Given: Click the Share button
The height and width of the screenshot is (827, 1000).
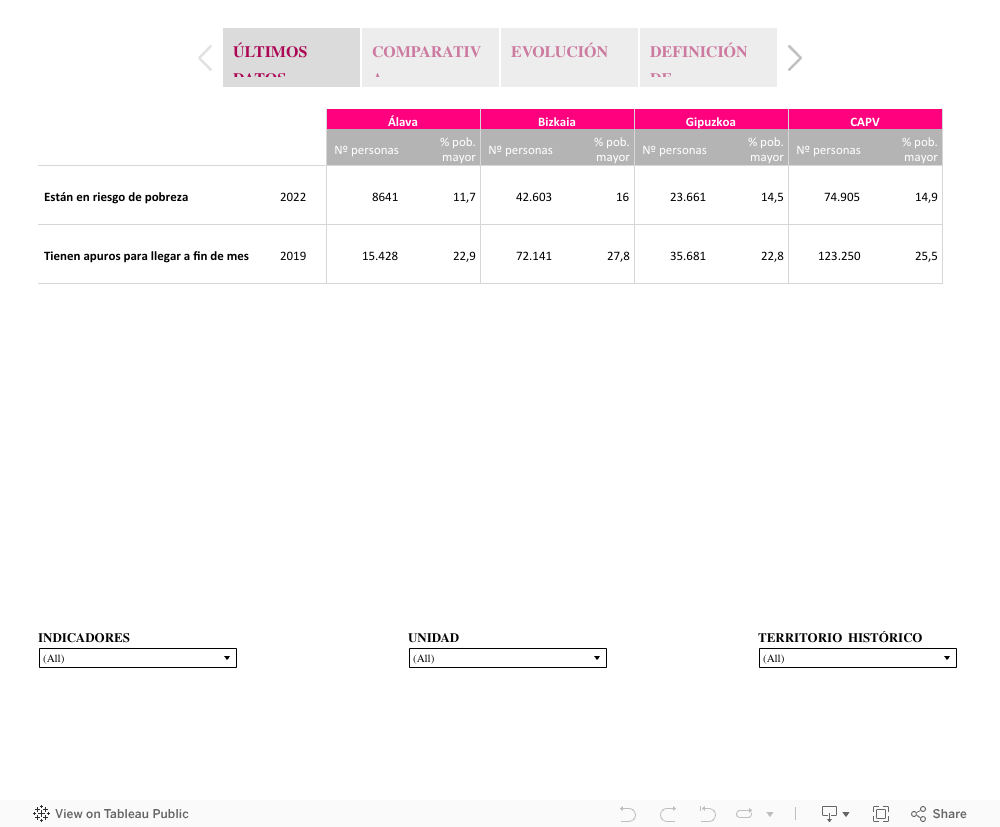Looking at the screenshot, I should coord(938,814).
